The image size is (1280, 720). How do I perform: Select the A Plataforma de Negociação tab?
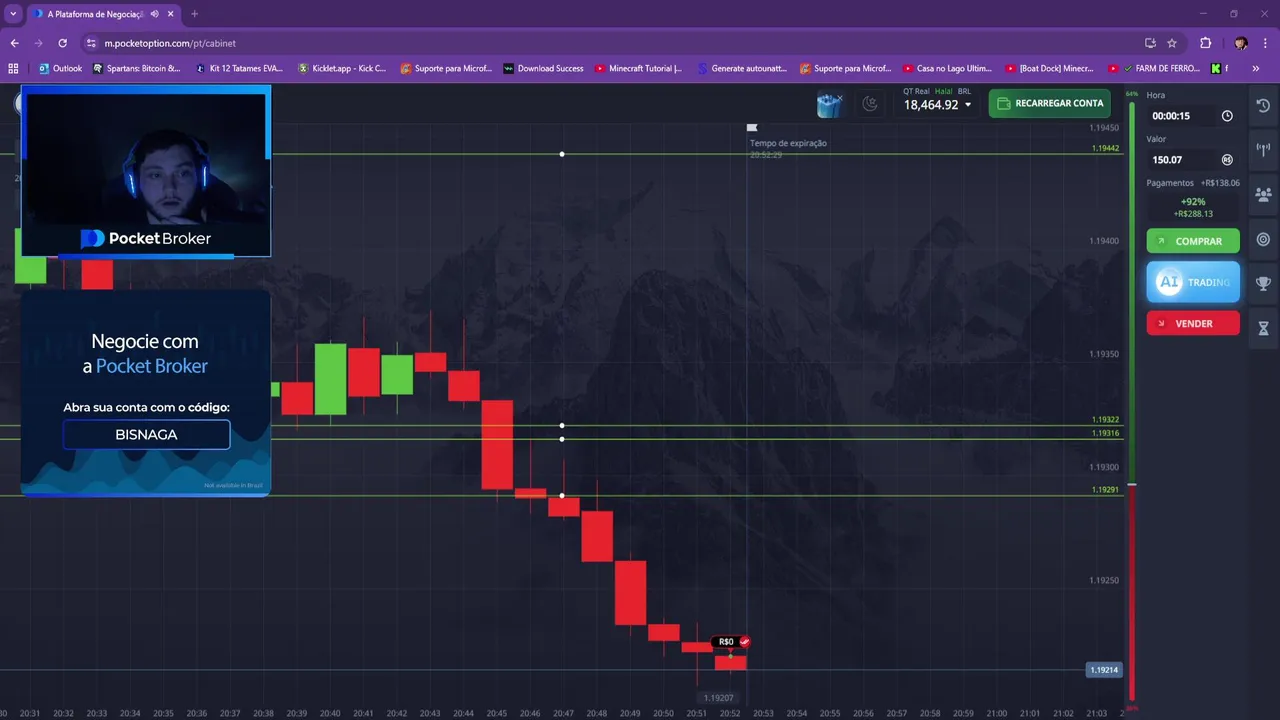(x=96, y=14)
